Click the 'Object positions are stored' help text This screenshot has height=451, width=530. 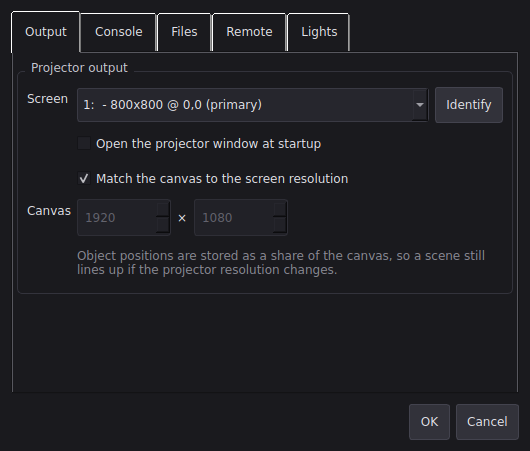(281, 263)
